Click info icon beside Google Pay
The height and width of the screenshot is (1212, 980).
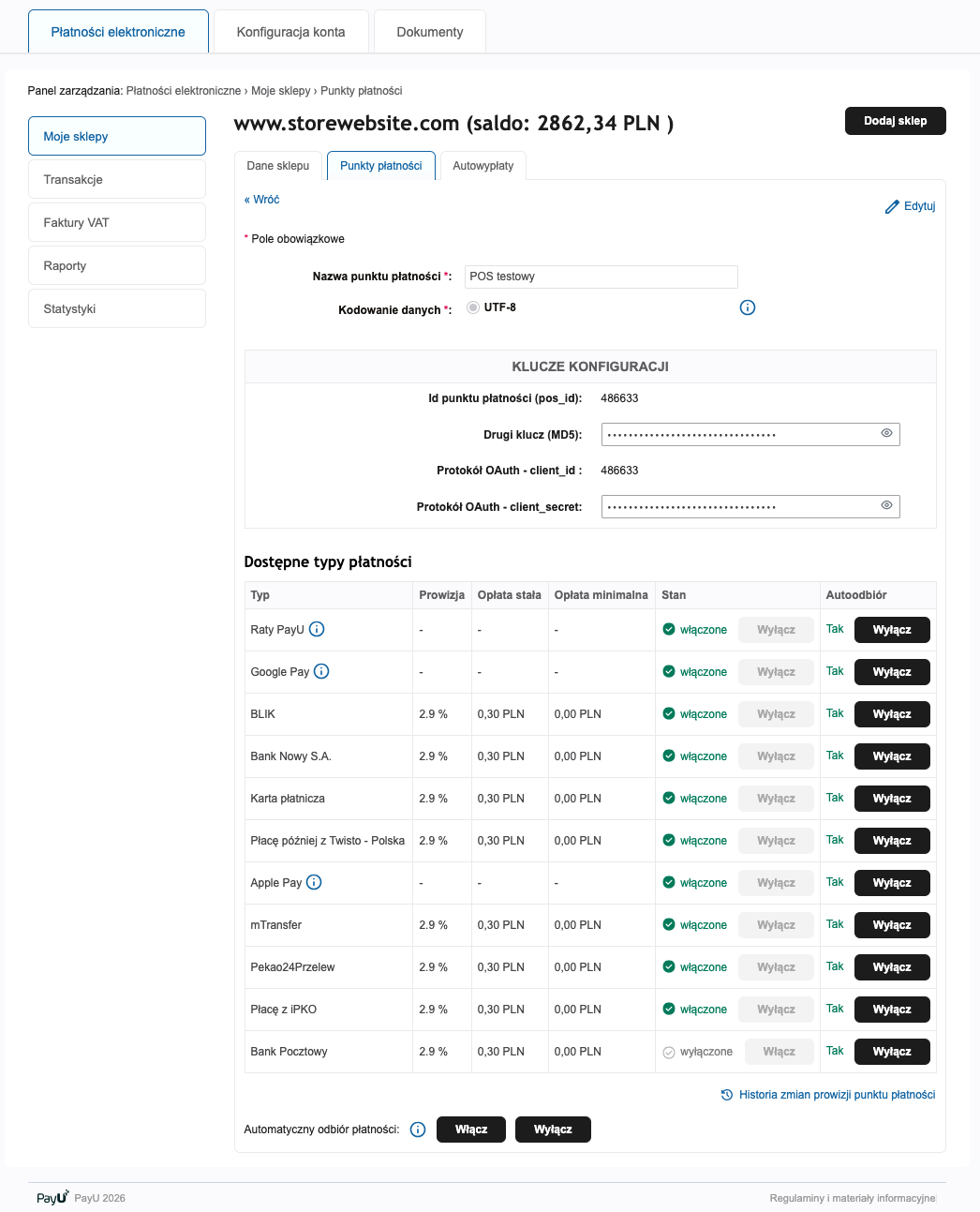pyautogui.click(x=321, y=671)
